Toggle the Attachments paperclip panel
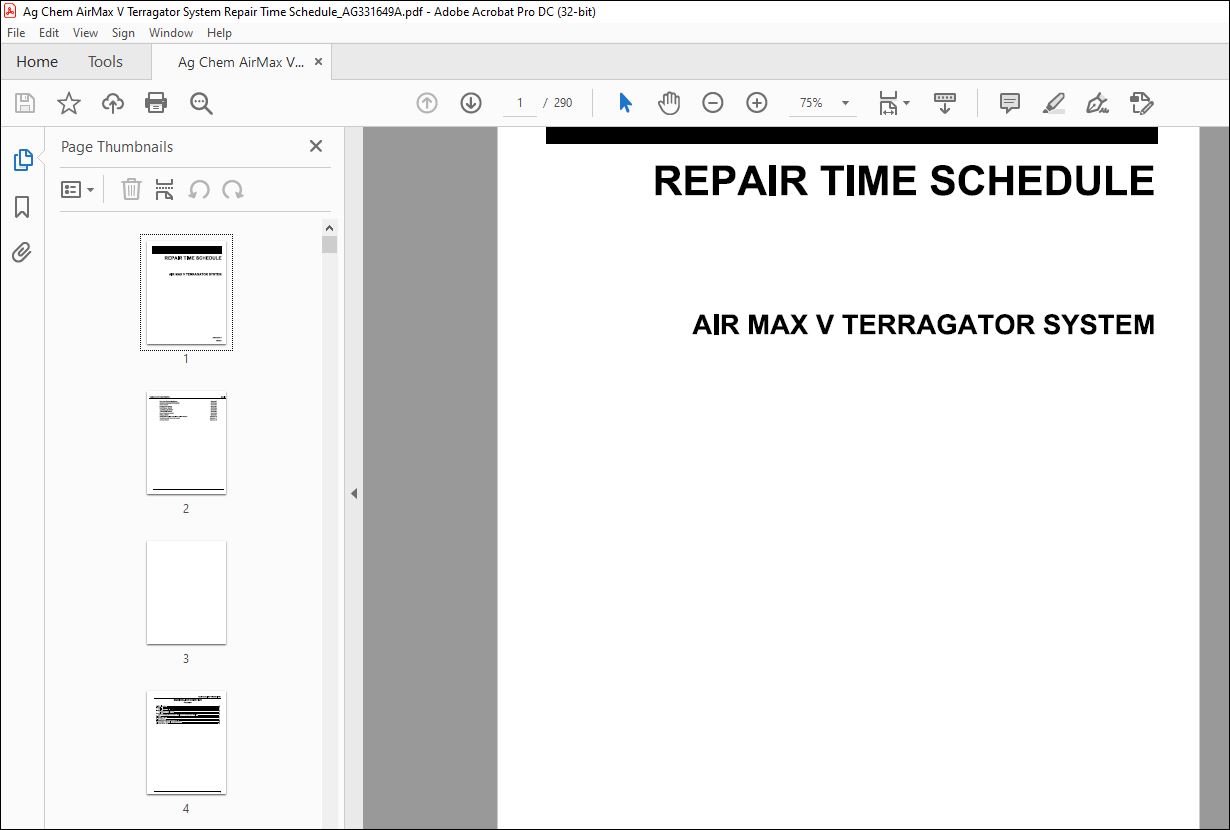1230x830 pixels. click(x=22, y=253)
